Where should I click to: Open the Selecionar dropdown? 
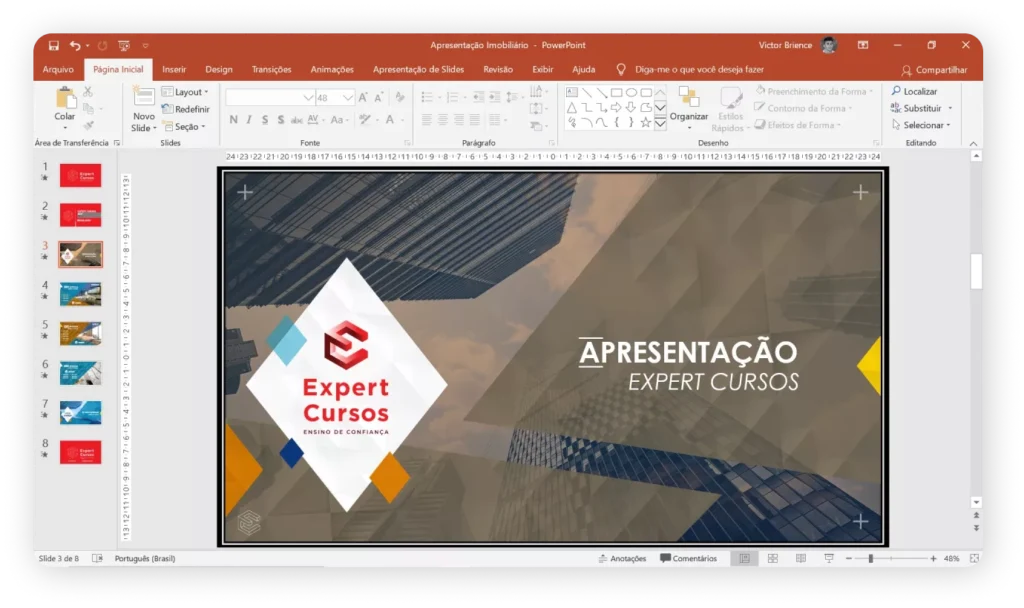[927, 125]
